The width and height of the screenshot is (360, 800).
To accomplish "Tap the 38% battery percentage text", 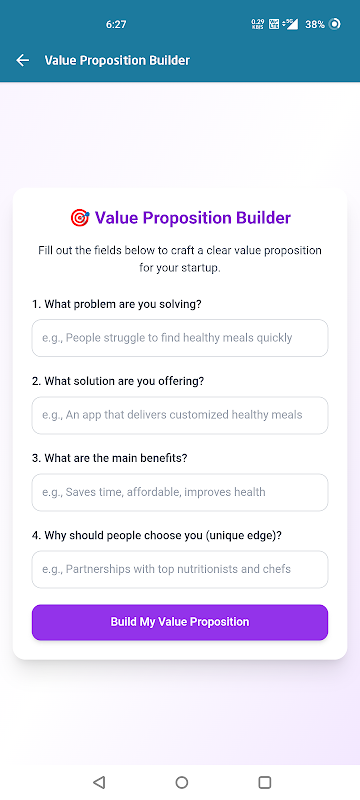I will point(315,24).
